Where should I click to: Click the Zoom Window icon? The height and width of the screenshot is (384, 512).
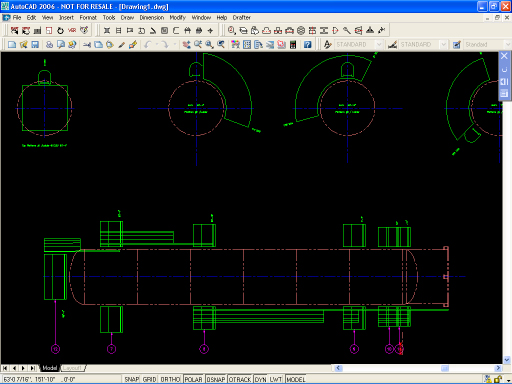pos(209,44)
